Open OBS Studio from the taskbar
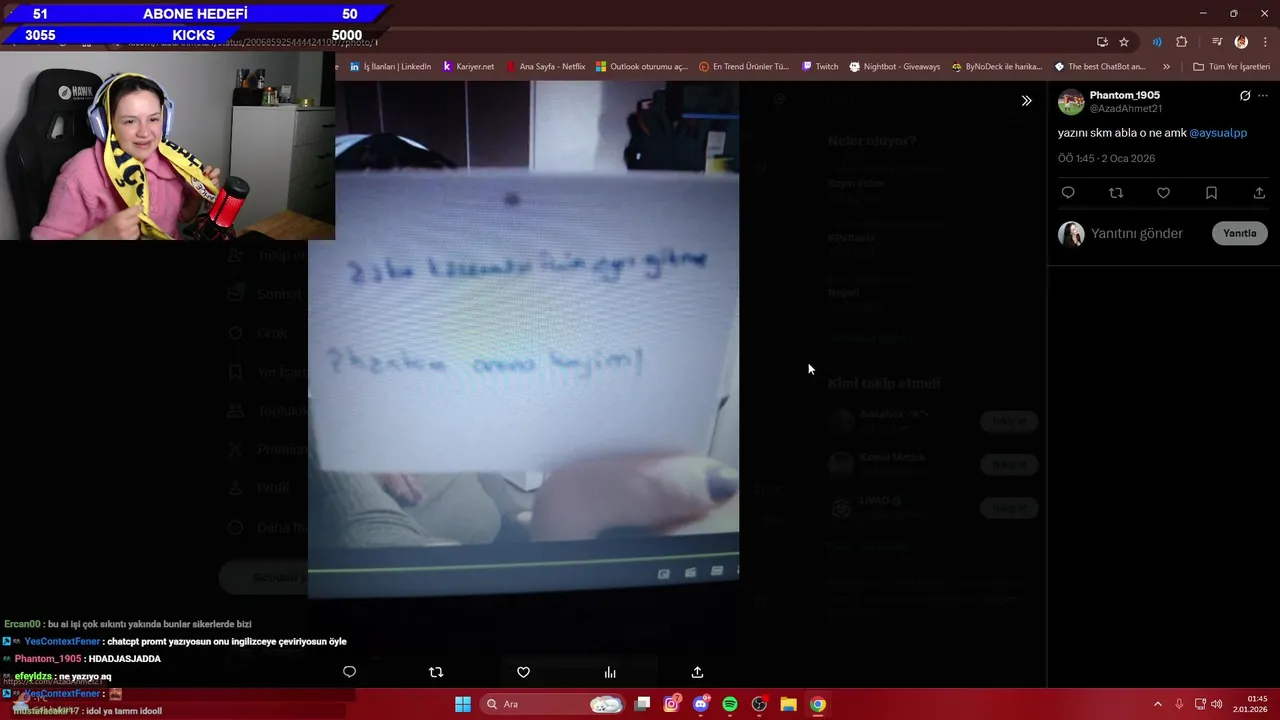This screenshot has width=1280, height=720. pos(759,704)
